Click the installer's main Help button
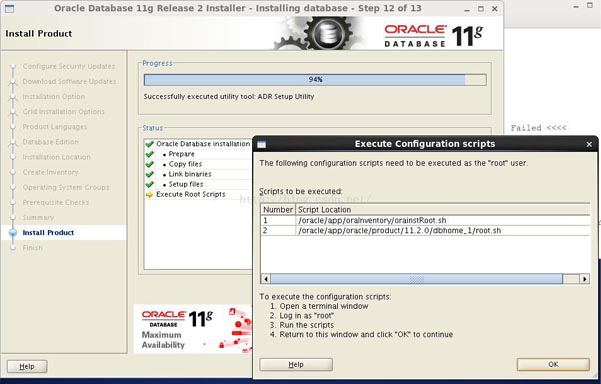 pyautogui.click(x=27, y=366)
